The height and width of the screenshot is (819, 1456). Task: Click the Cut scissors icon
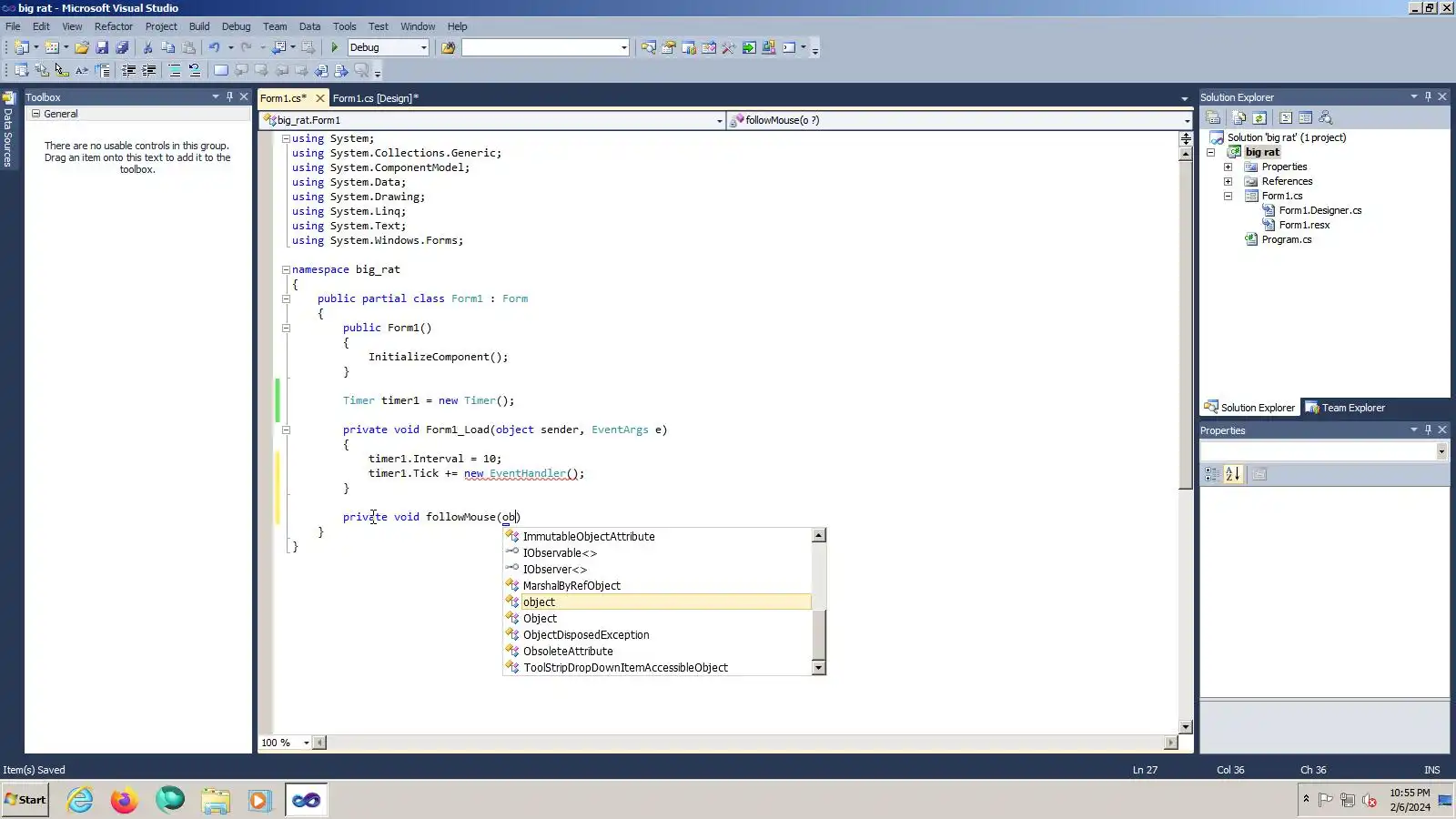pyautogui.click(x=147, y=47)
